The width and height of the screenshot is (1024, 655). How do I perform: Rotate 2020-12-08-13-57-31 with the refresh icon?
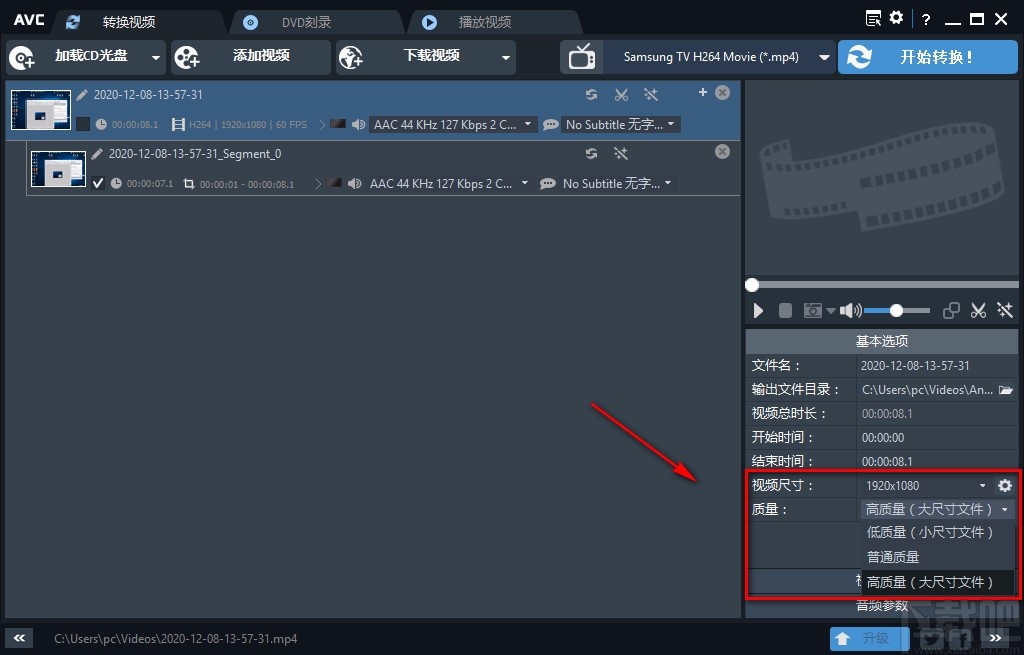[x=591, y=93]
